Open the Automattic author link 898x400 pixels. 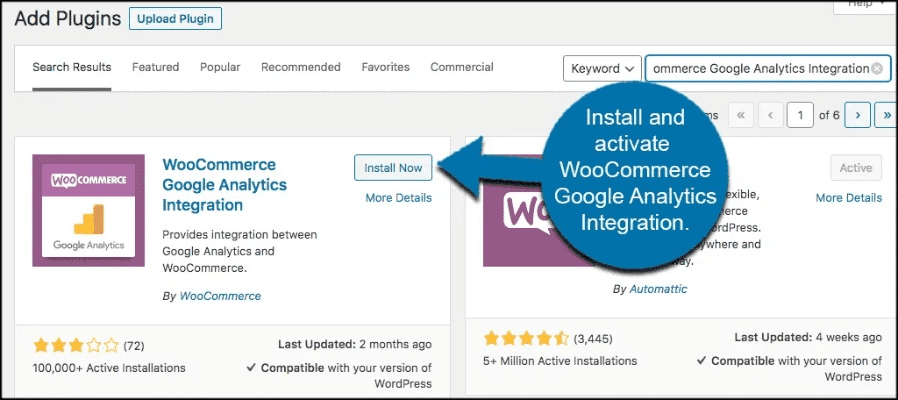[x=660, y=289]
